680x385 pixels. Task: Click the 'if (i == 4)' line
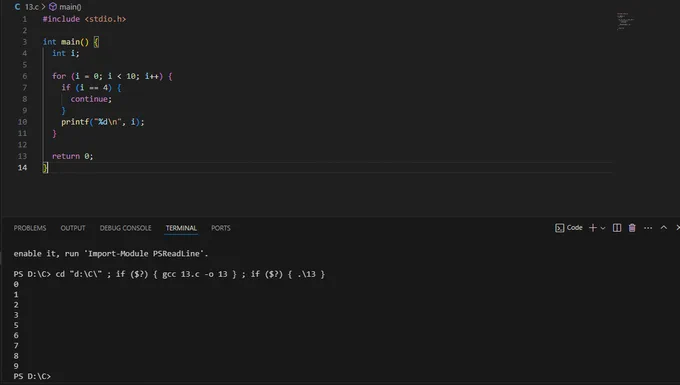pos(91,88)
